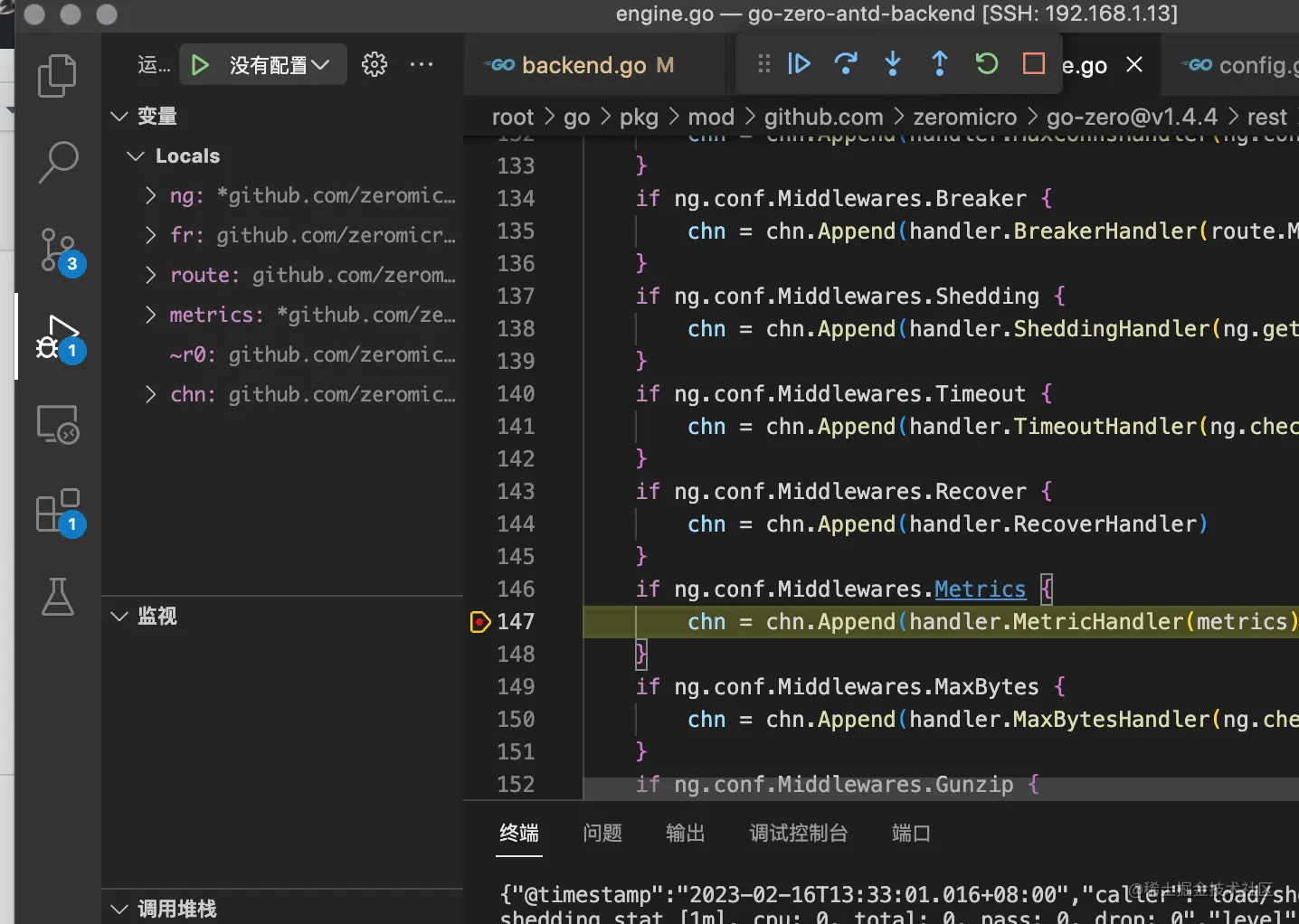1299x924 pixels.
Task: Collapse the 监视 watch section
Action: (x=119, y=616)
